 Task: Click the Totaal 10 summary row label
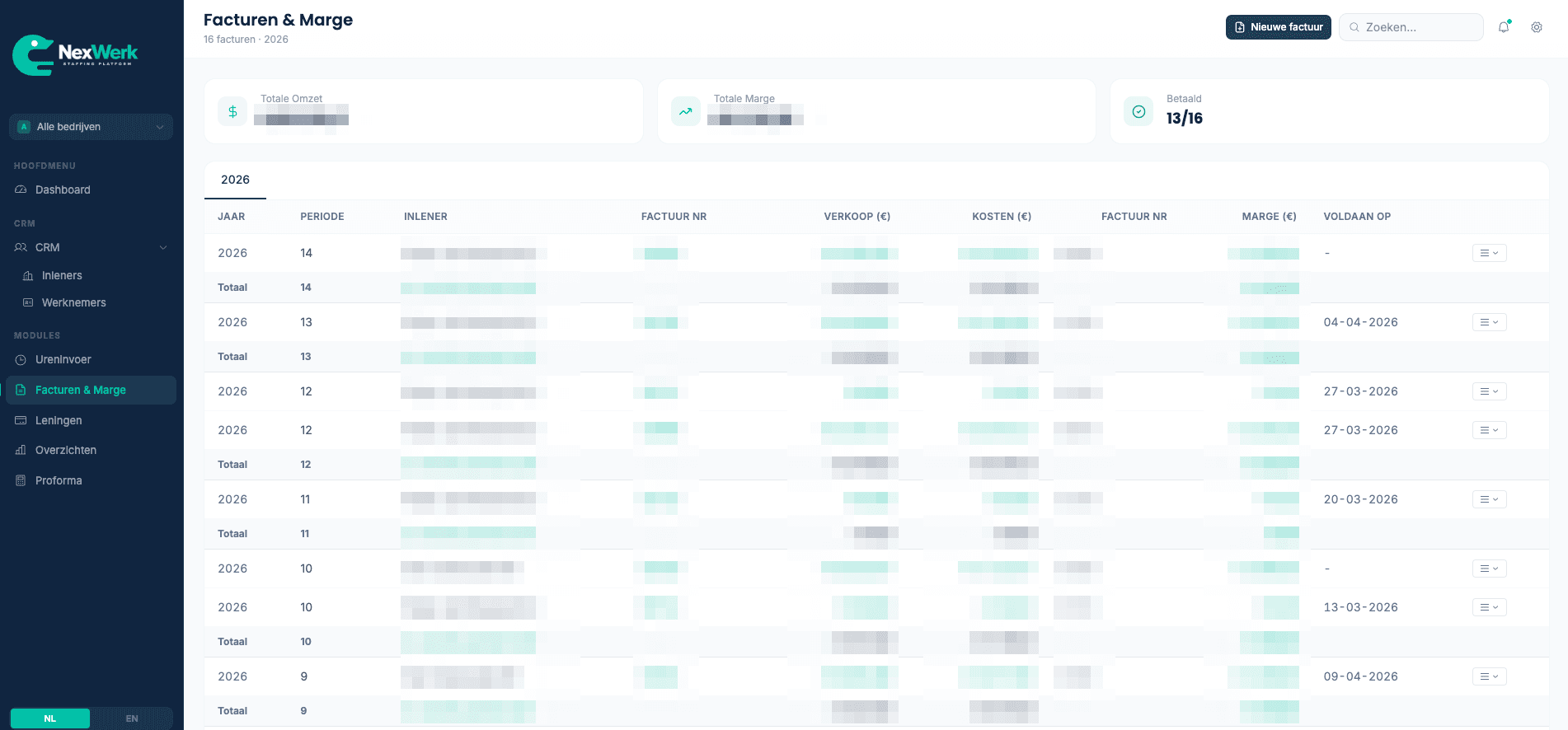(232, 642)
